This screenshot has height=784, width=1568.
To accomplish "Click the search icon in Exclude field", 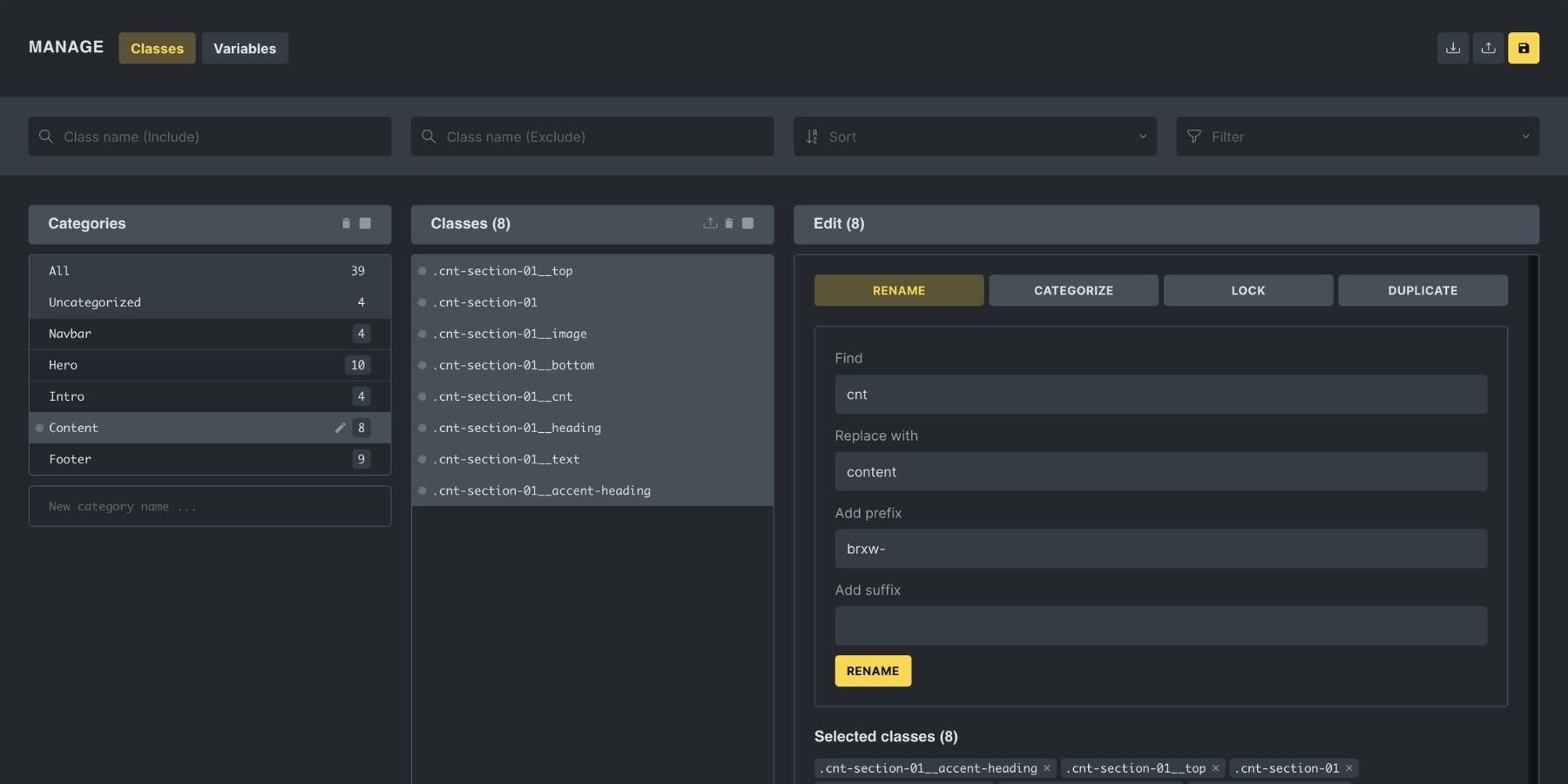I will click(429, 137).
